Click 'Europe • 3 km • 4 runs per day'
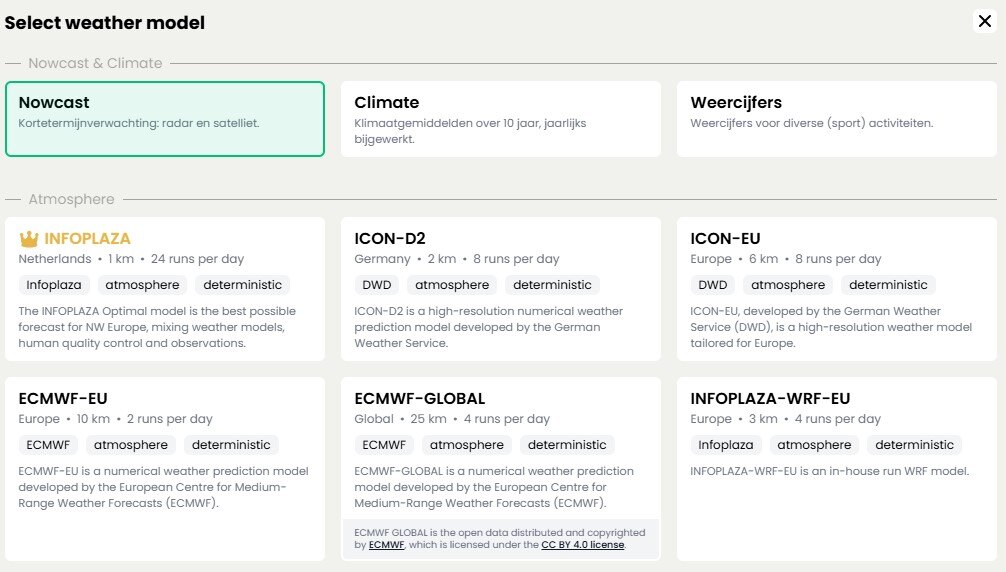 click(785, 419)
